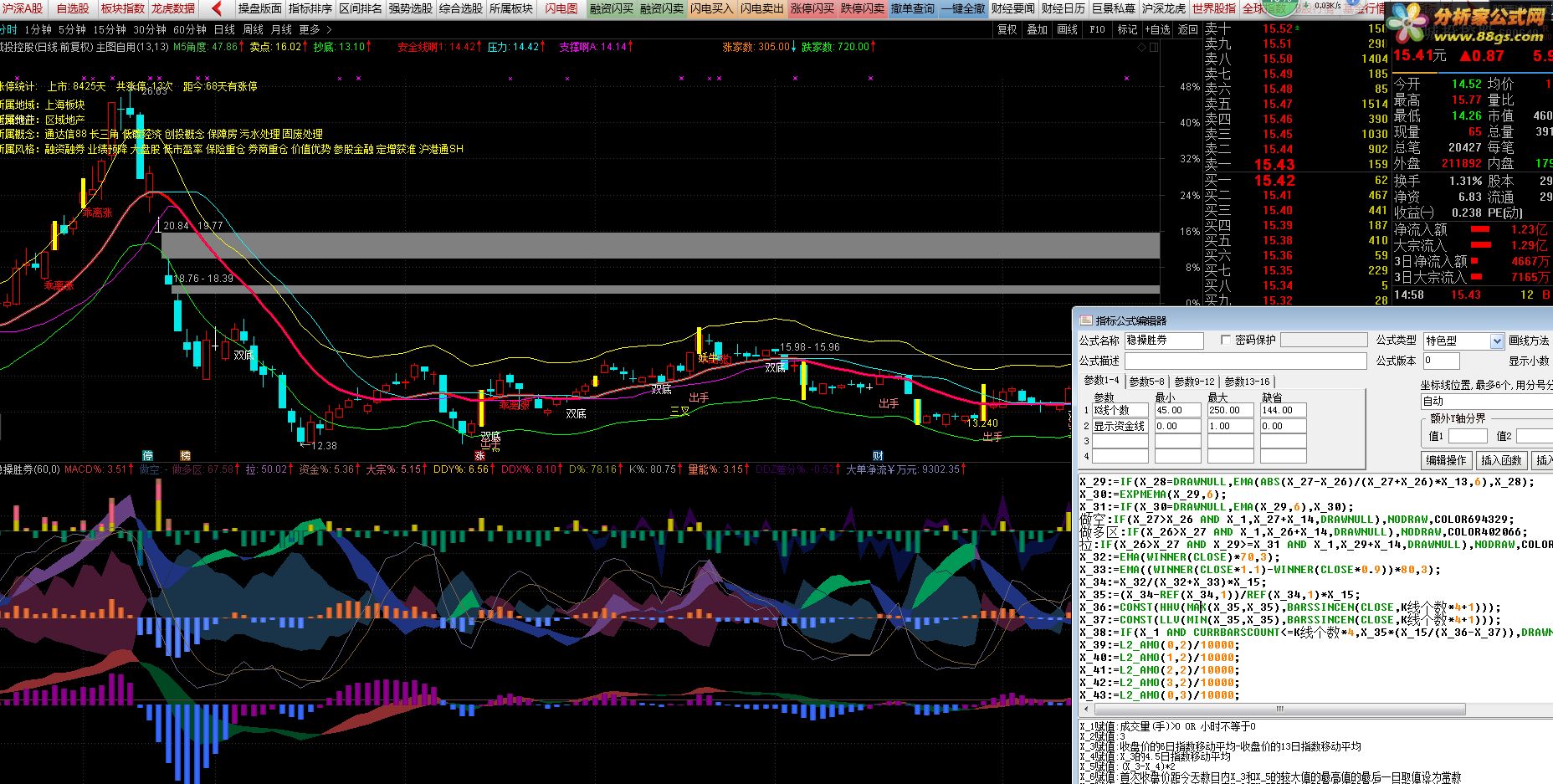Click the 叠加 chart button
This screenshot has width=1553, height=784.
point(1038,29)
